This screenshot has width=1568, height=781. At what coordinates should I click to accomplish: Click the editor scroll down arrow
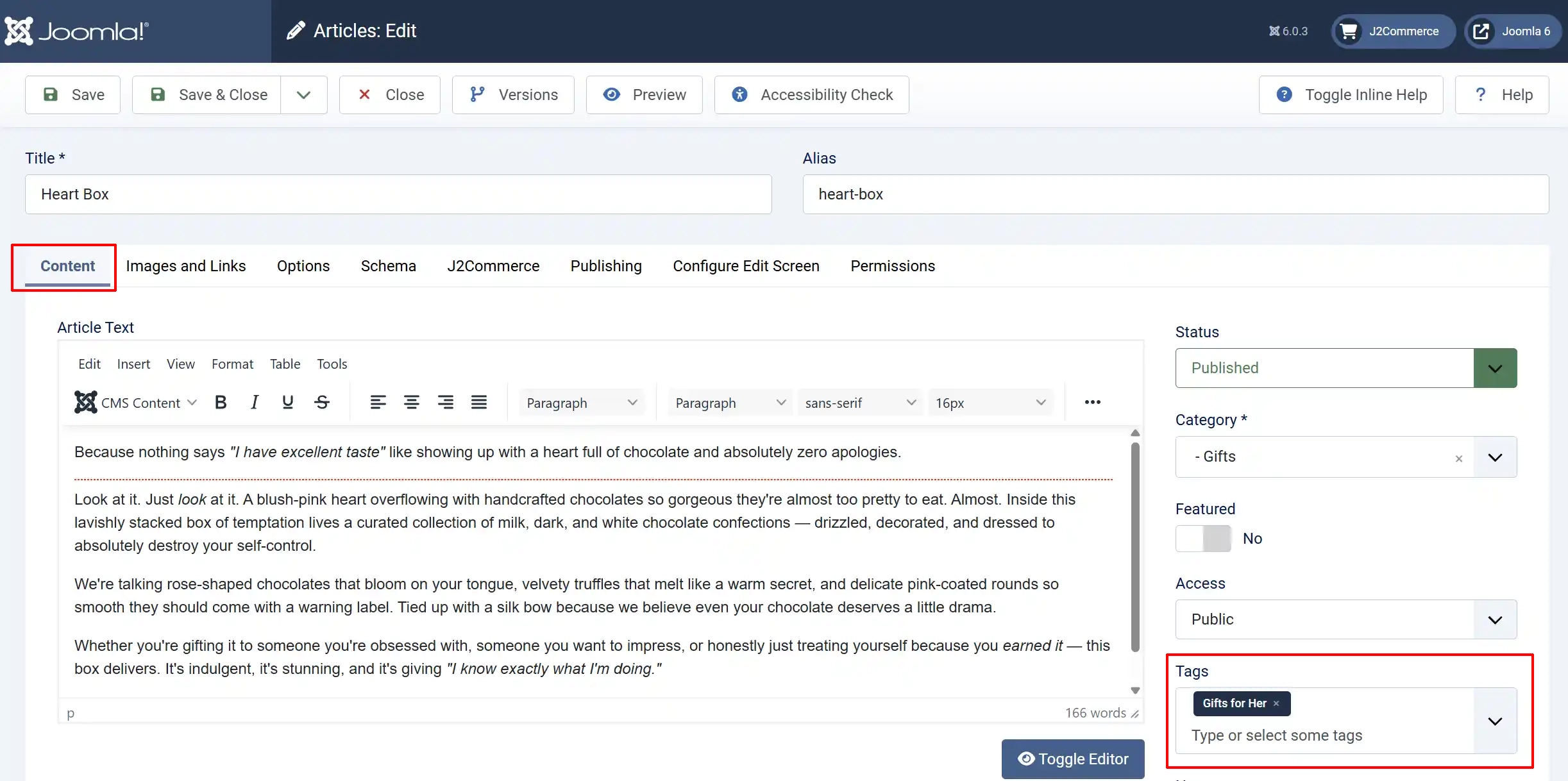[x=1135, y=691]
